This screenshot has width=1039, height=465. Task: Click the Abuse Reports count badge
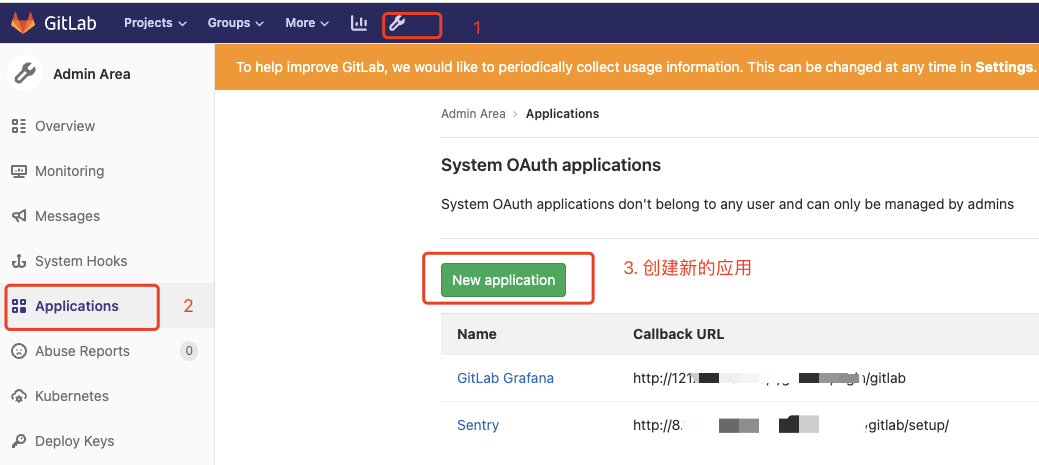[x=189, y=351]
